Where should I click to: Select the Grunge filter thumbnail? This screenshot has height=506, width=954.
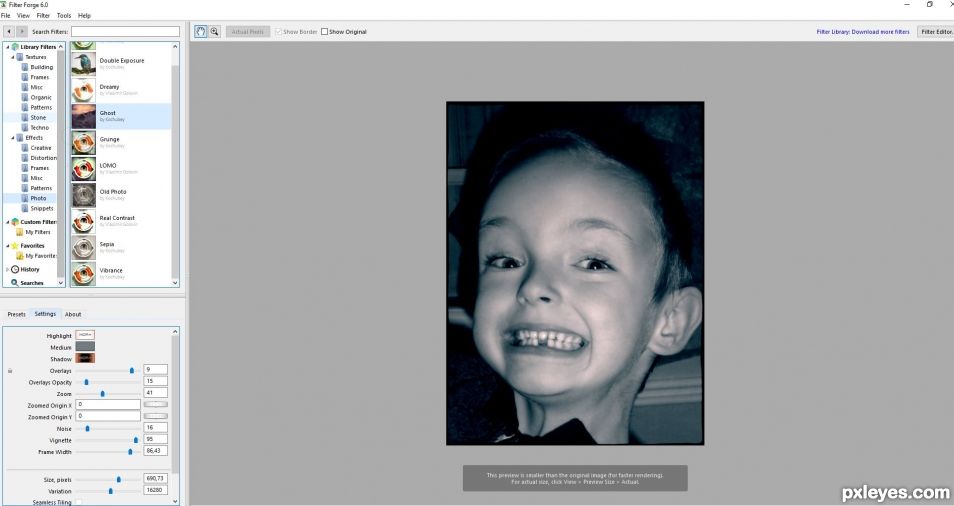point(83,142)
